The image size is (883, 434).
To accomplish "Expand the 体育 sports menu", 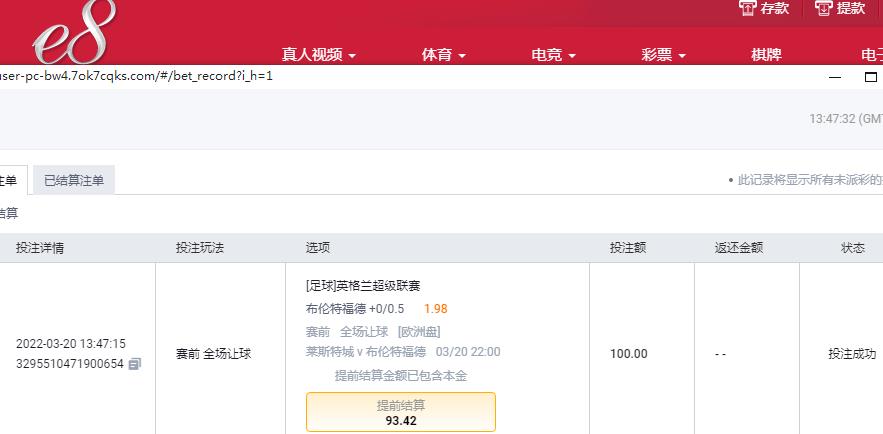I will click(443, 55).
